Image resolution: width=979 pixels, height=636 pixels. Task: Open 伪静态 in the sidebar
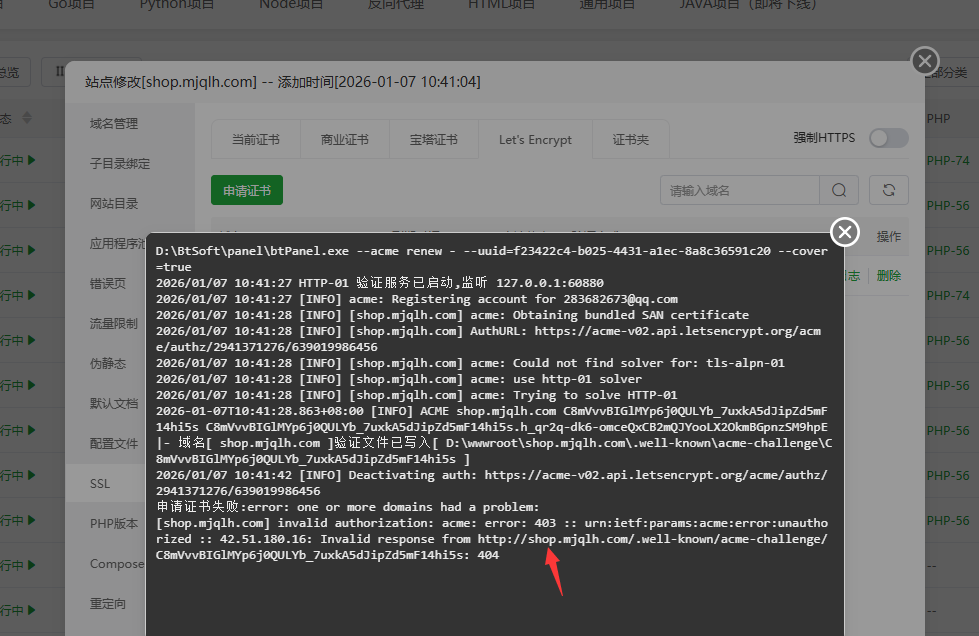point(107,363)
